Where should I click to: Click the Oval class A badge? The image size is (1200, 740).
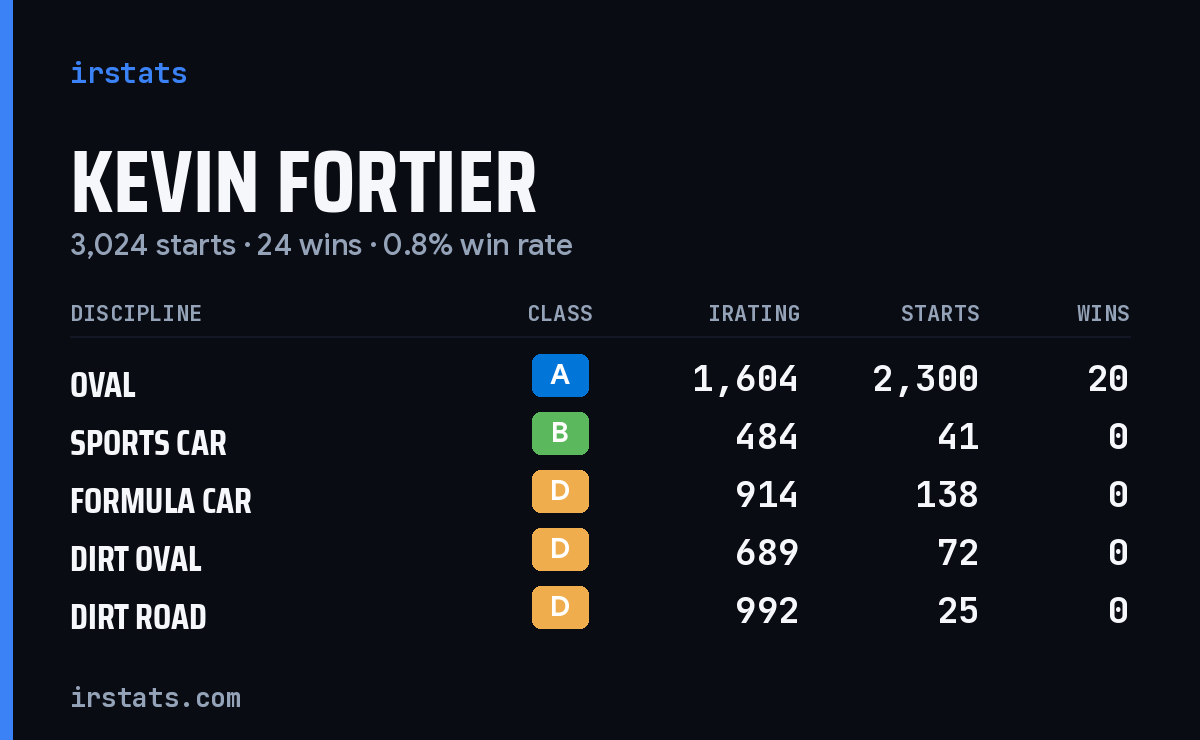point(560,375)
